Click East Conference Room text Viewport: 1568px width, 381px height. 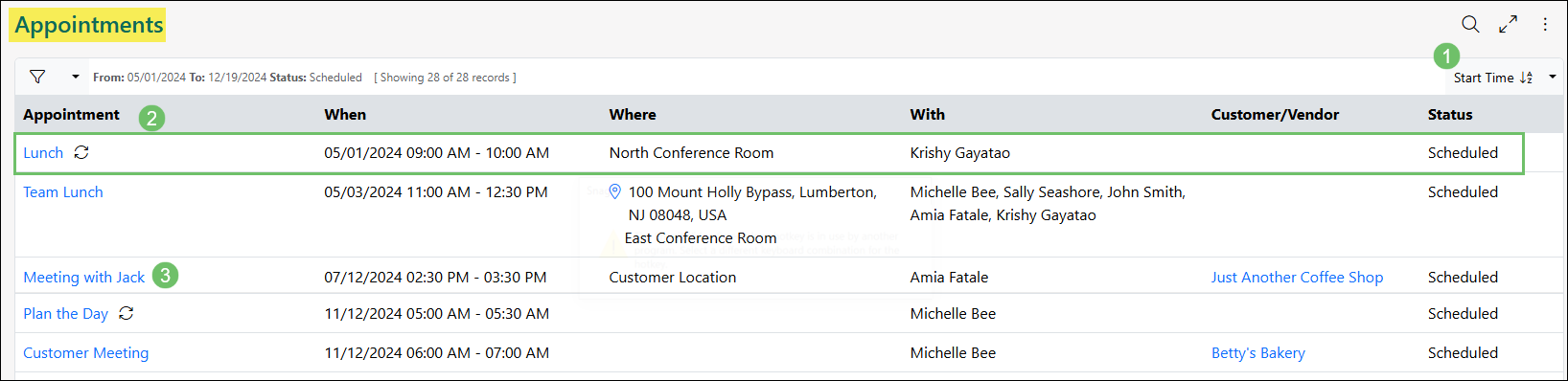pos(701,238)
